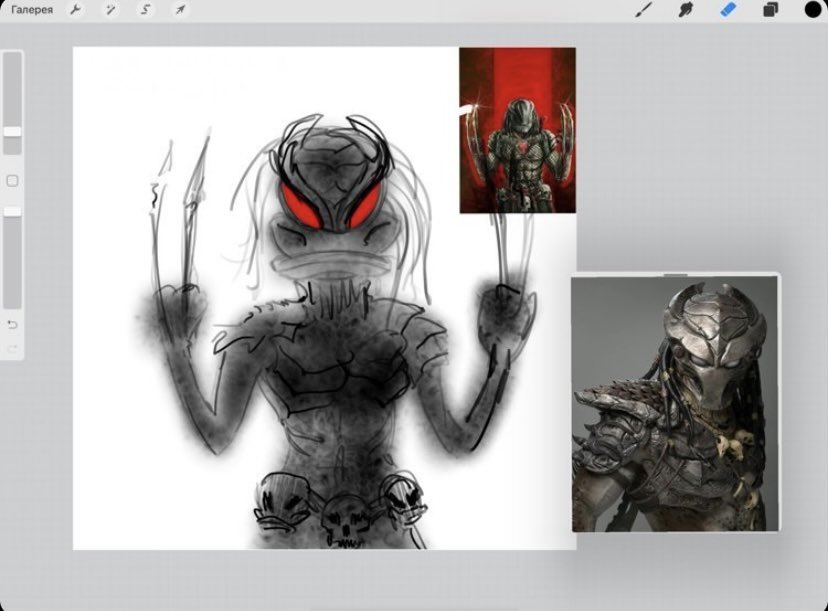The image size is (828, 611).
Task: Open the black color picker circle
Action: (x=813, y=10)
